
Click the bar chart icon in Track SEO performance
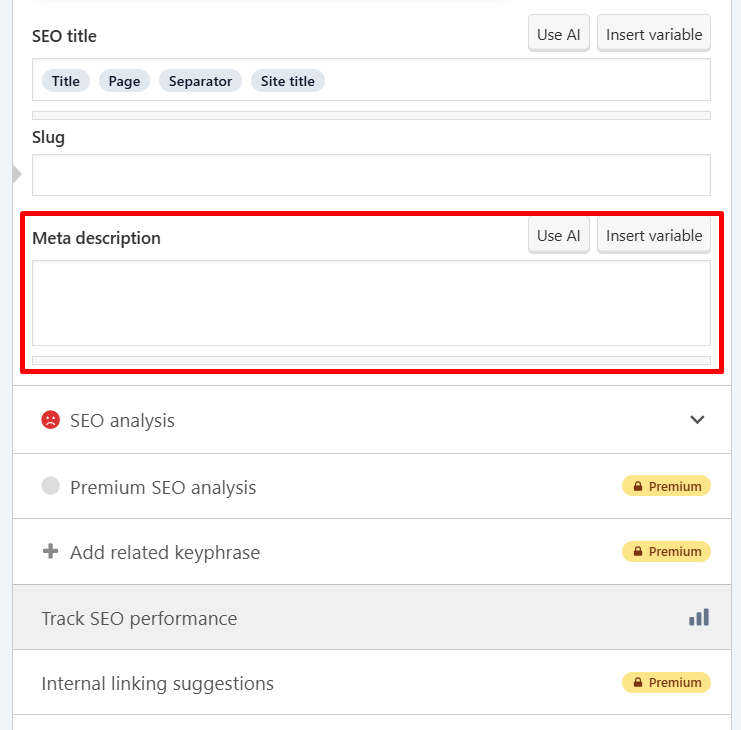(698, 618)
